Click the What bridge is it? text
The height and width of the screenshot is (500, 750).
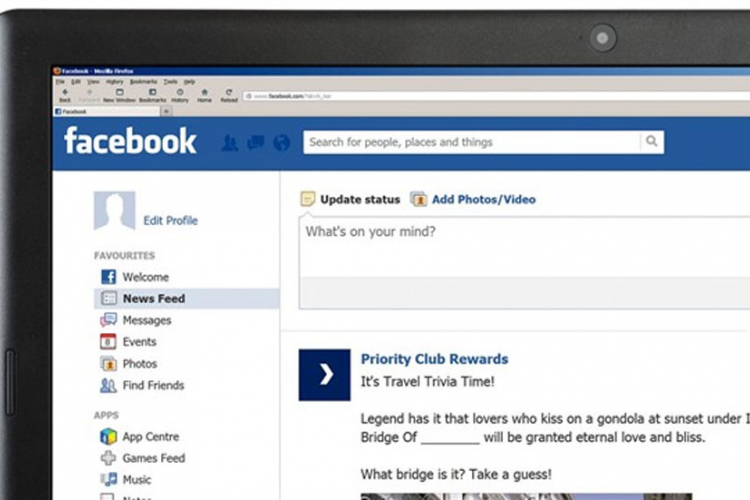(x=413, y=474)
